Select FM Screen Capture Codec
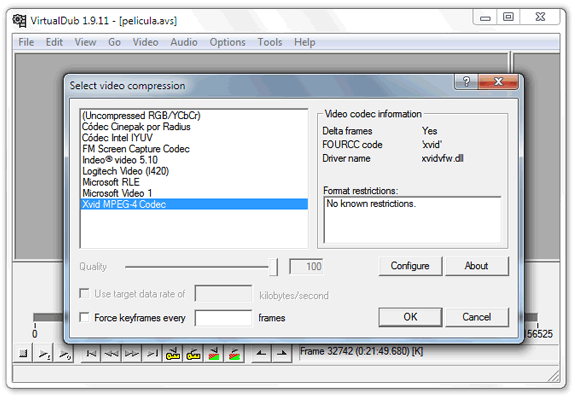Screen dimensions: 575x400 194,149
